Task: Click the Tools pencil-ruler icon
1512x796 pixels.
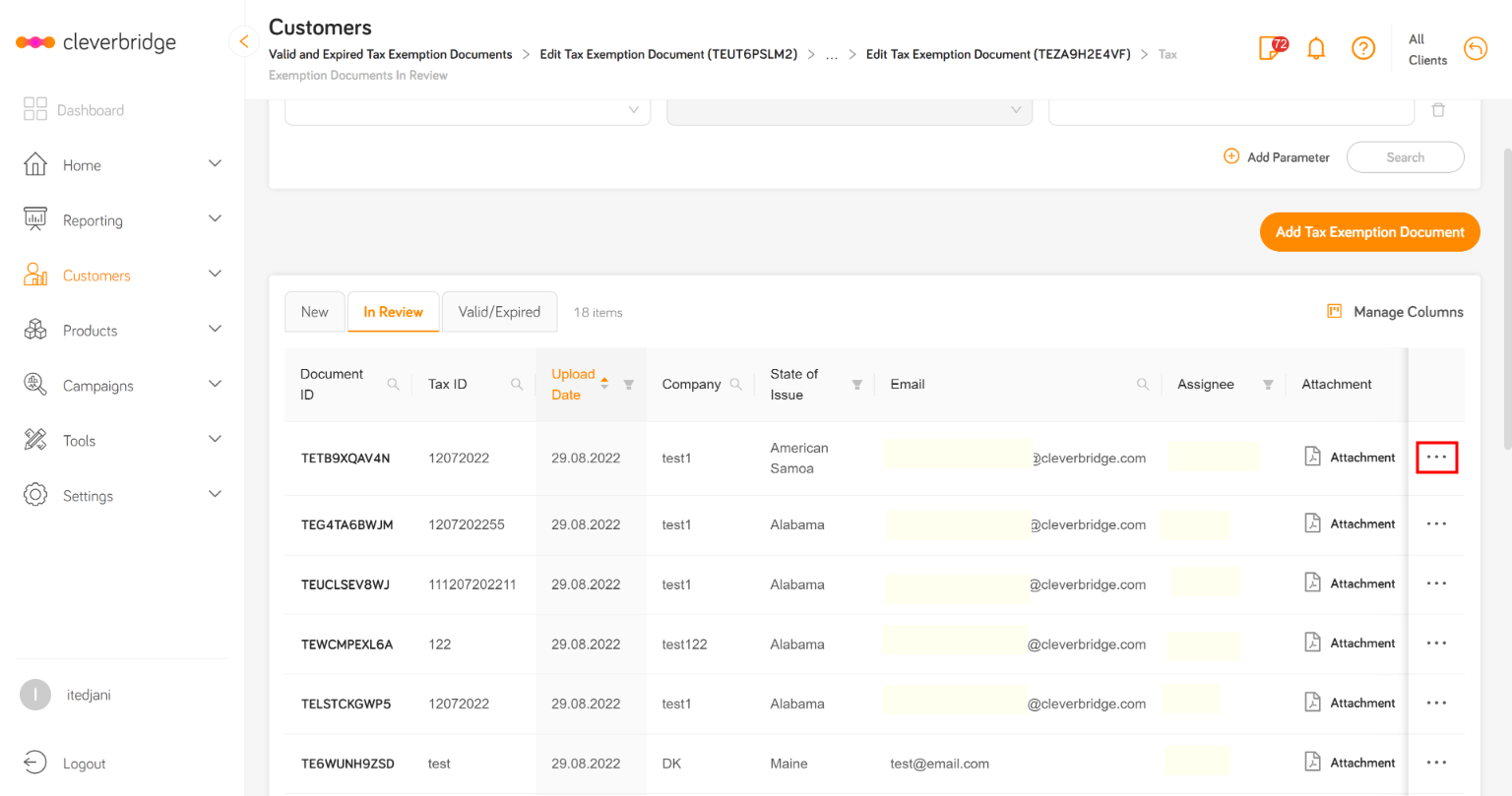Action: point(35,440)
